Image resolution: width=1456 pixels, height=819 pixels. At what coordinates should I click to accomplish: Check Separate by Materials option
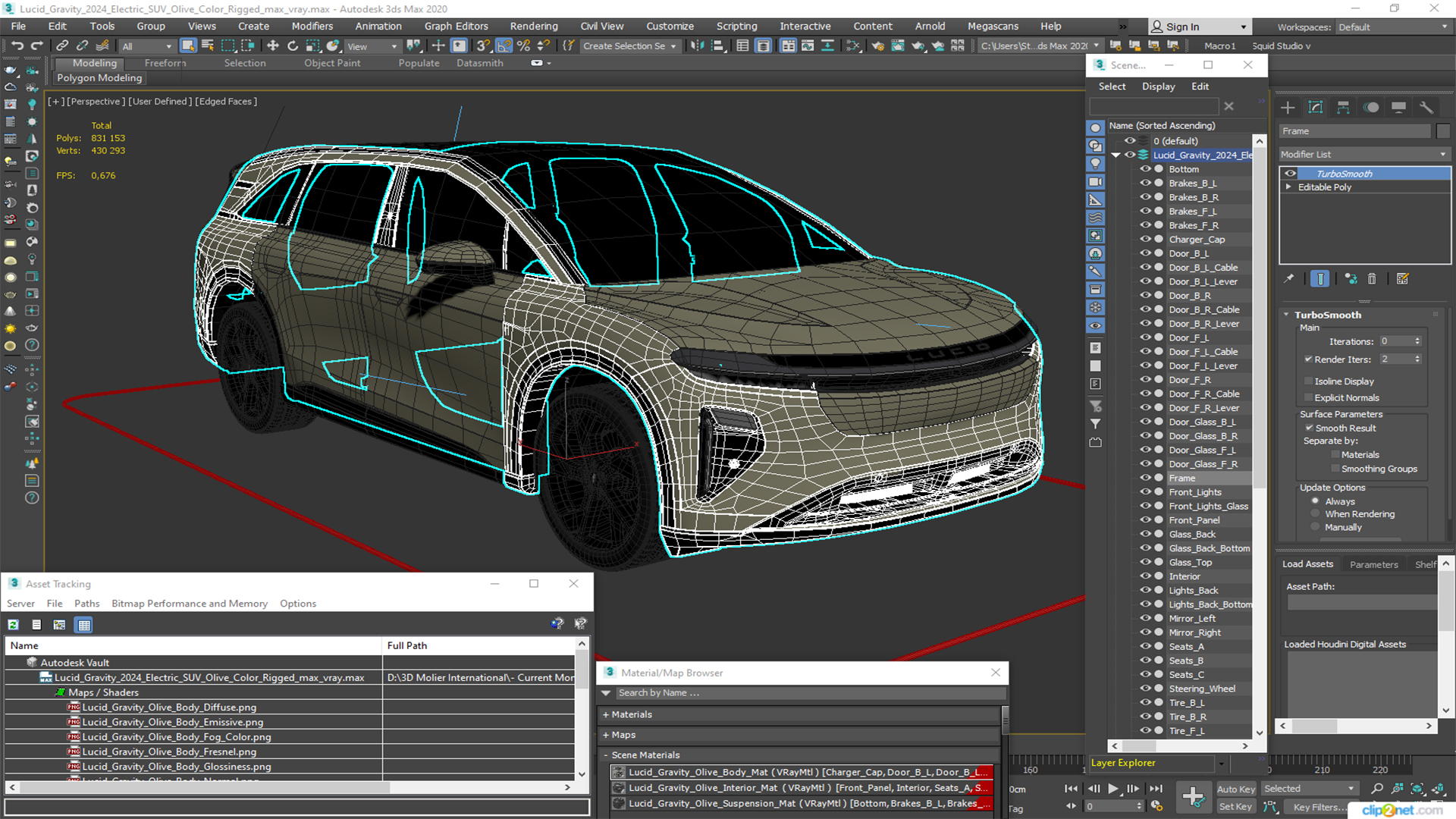coord(1335,455)
